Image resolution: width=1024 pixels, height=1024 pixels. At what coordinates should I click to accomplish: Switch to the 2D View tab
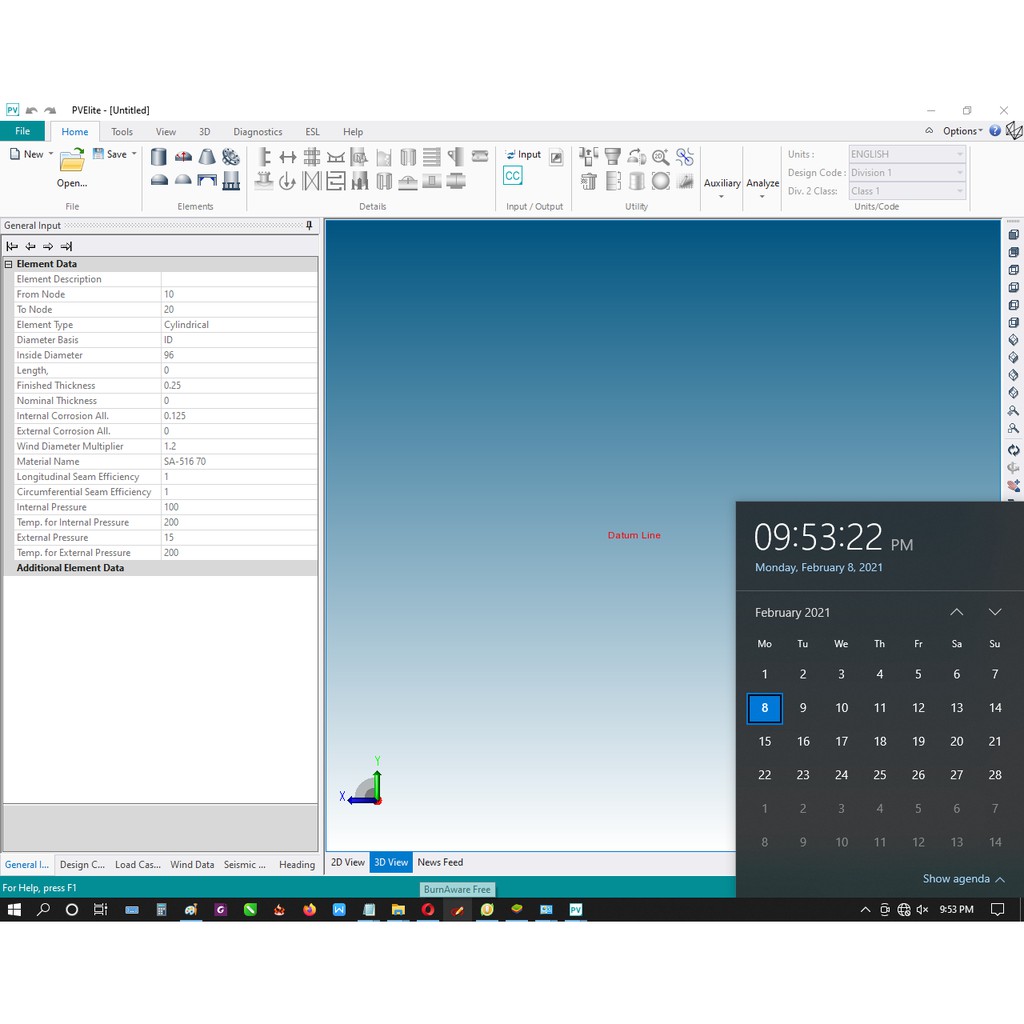(x=348, y=862)
